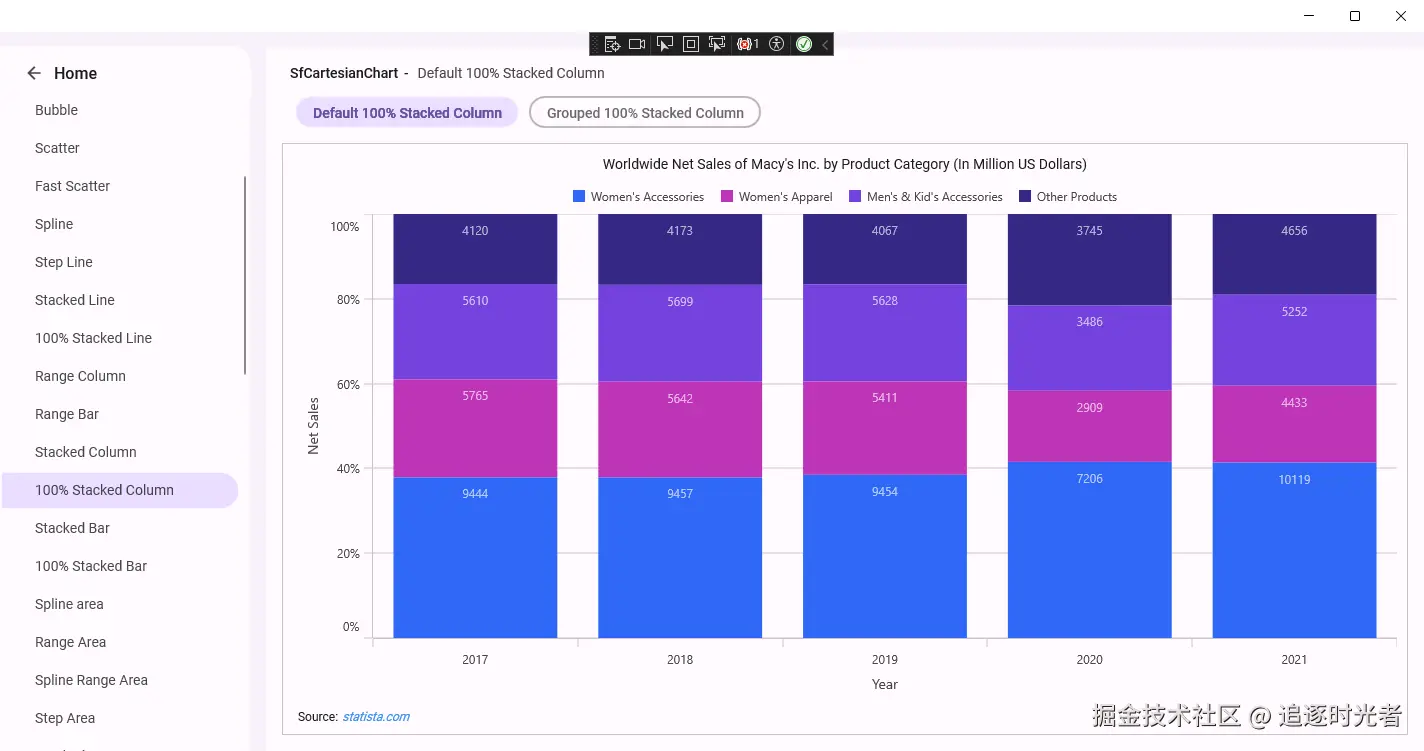The image size is (1424, 751).
Task: Toggle the Select Element tool
Action: coord(664,44)
